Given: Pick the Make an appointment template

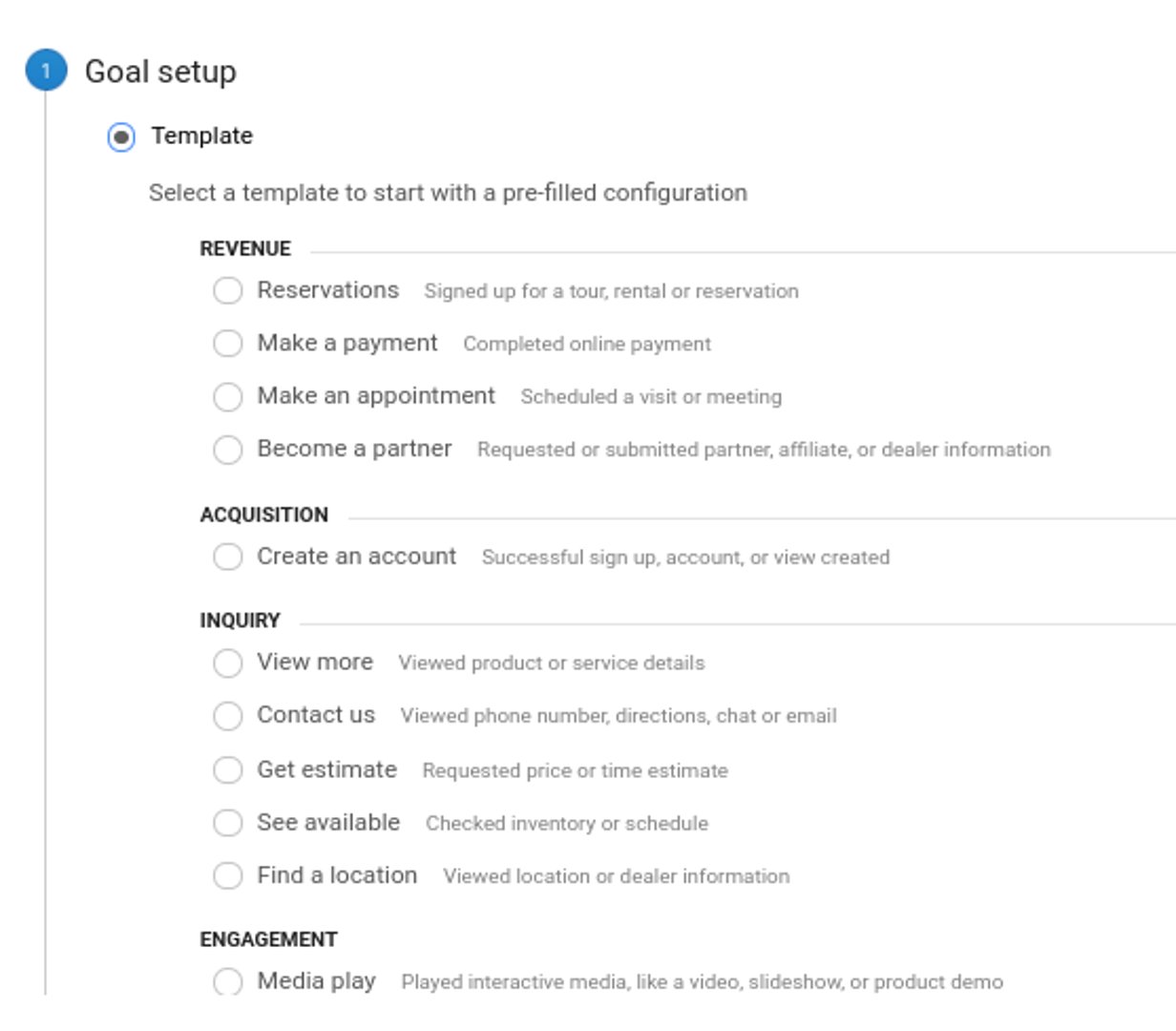Looking at the screenshot, I should pos(227,396).
